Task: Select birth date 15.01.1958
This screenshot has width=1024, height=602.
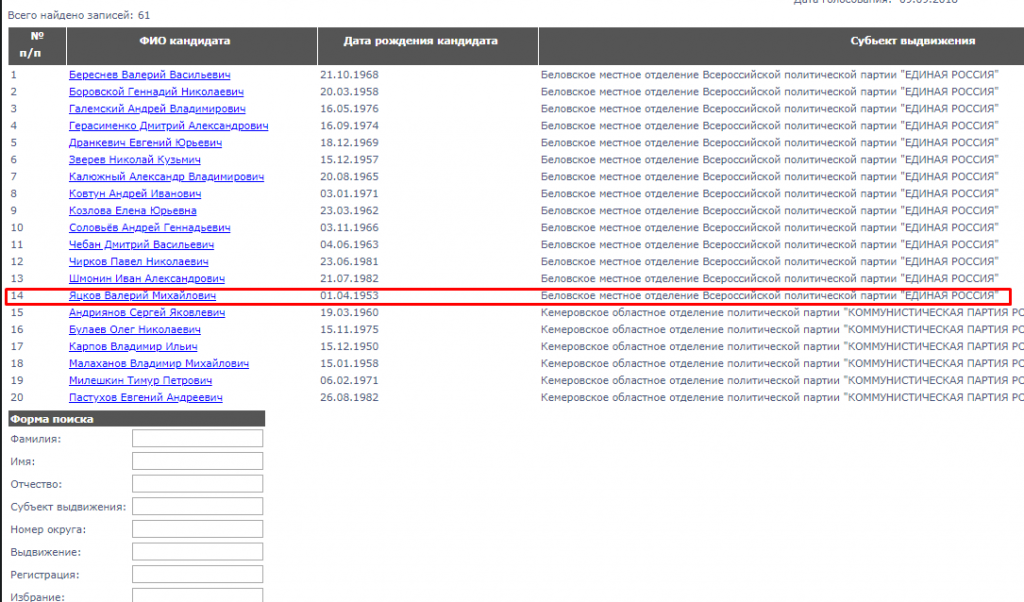Action: (349, 364)
